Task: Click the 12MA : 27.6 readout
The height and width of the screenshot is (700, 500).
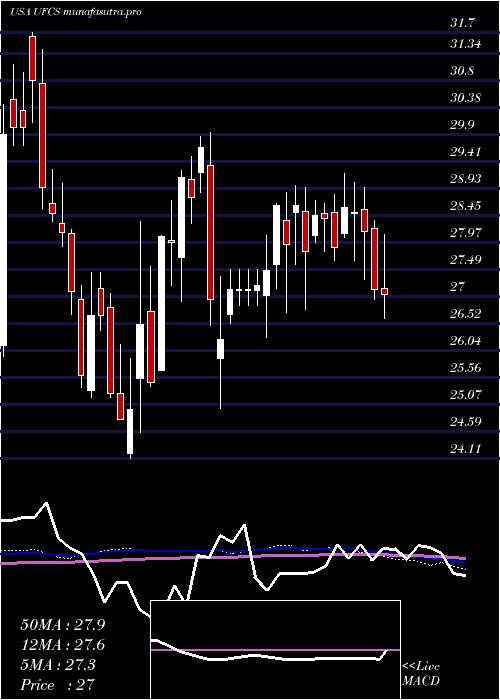Action: (x=62, y=645)
